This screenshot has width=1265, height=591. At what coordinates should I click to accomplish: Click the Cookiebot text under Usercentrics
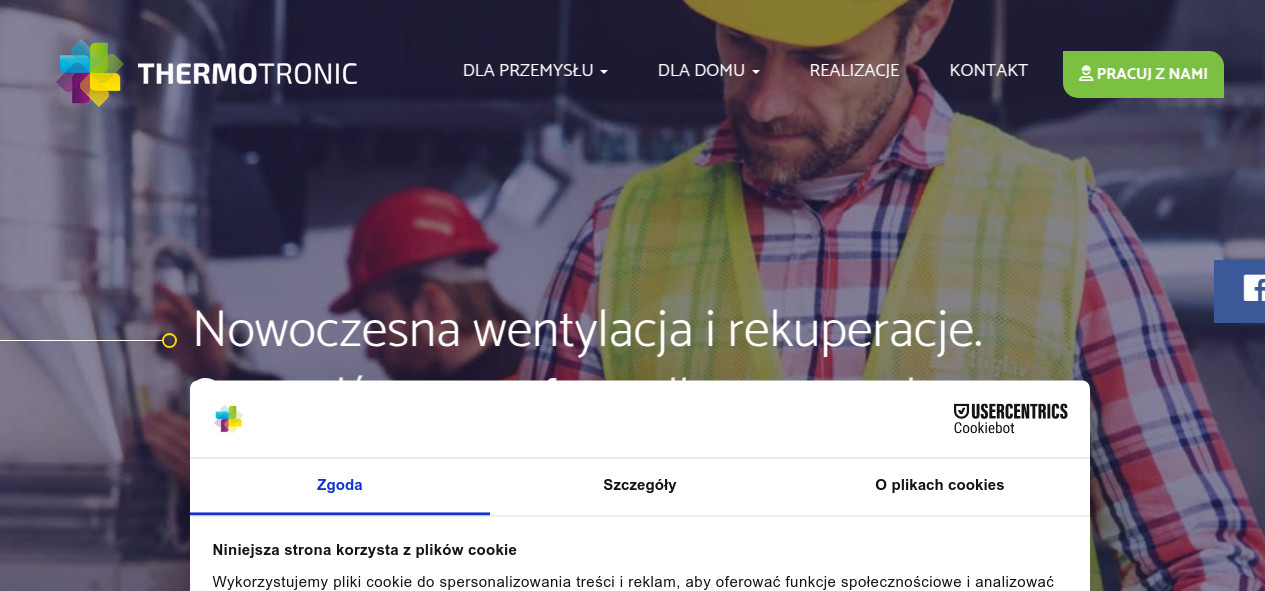click(x=984, y=428)
